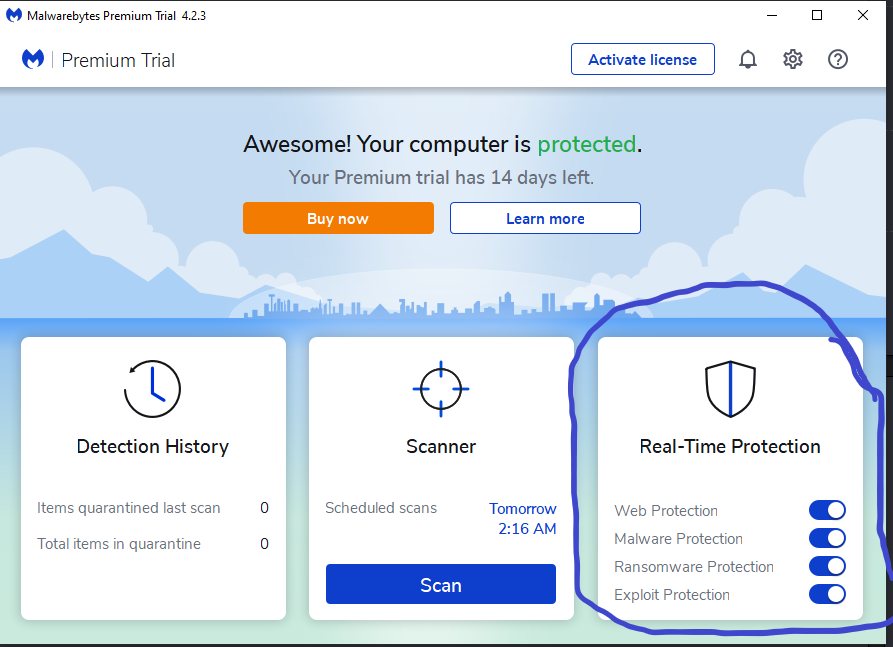This screenshot has height=647, width=893.
Task: Toggle Exploit Protection switch
Action: pyautogui.click(x=827, y=595)
